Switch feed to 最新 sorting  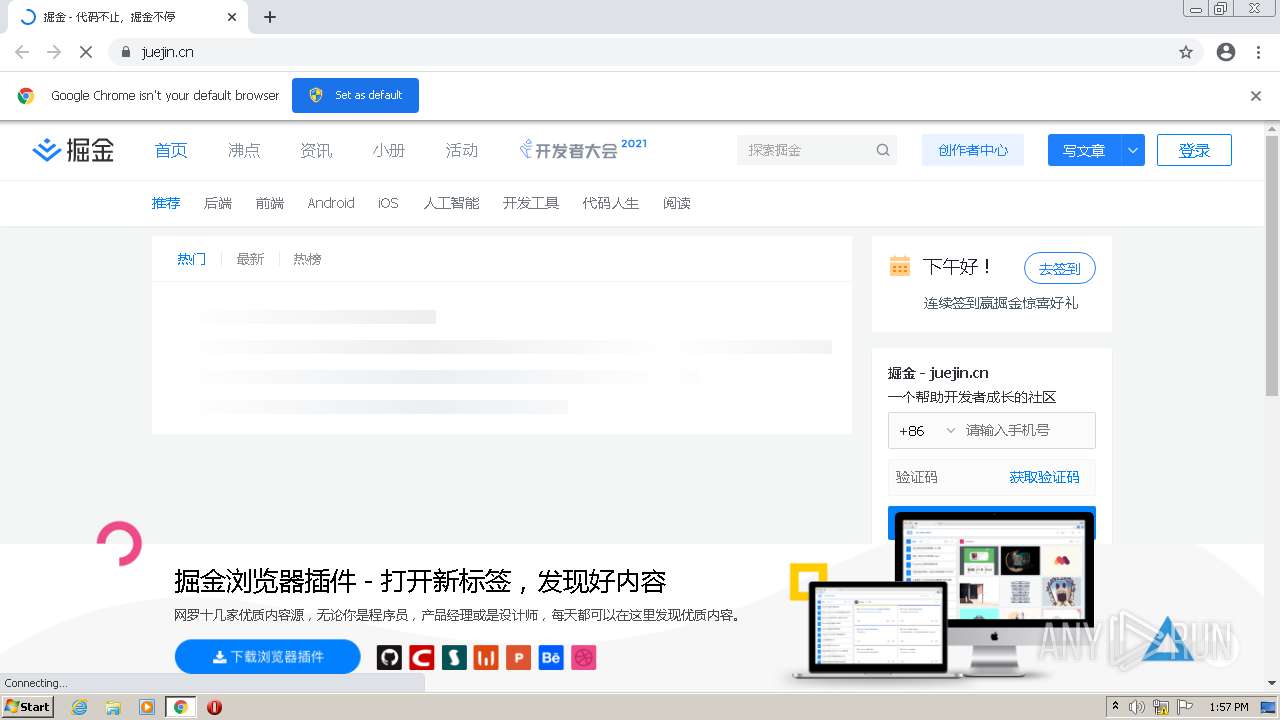250,259
